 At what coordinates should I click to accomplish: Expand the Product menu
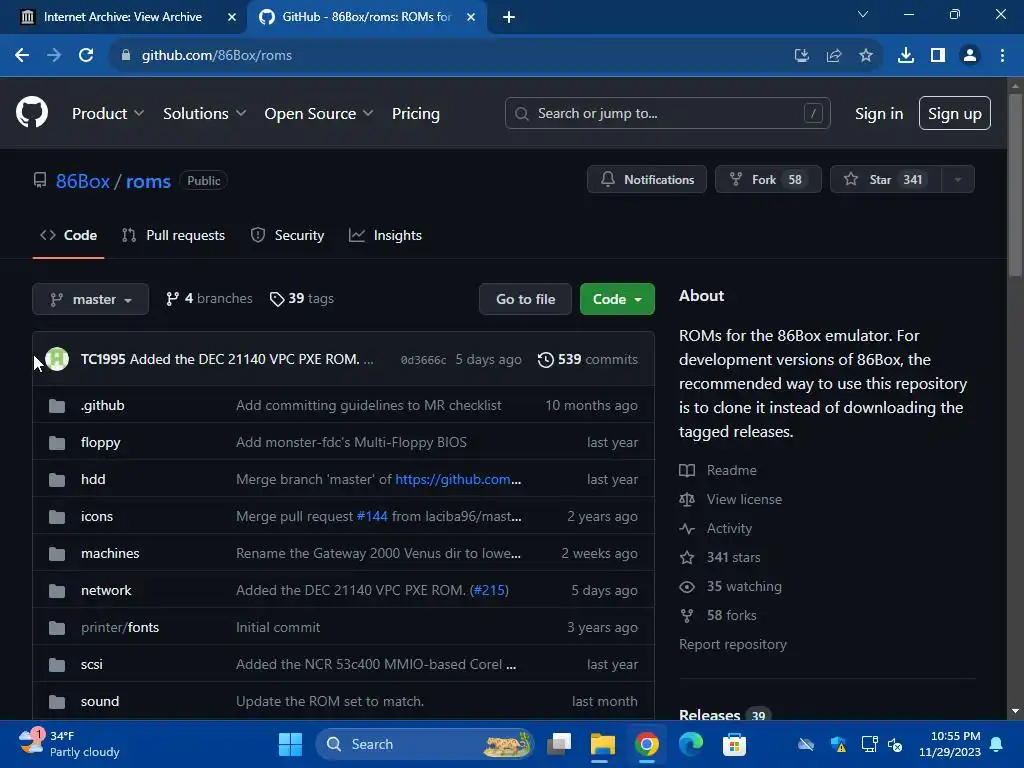point(108,114)
